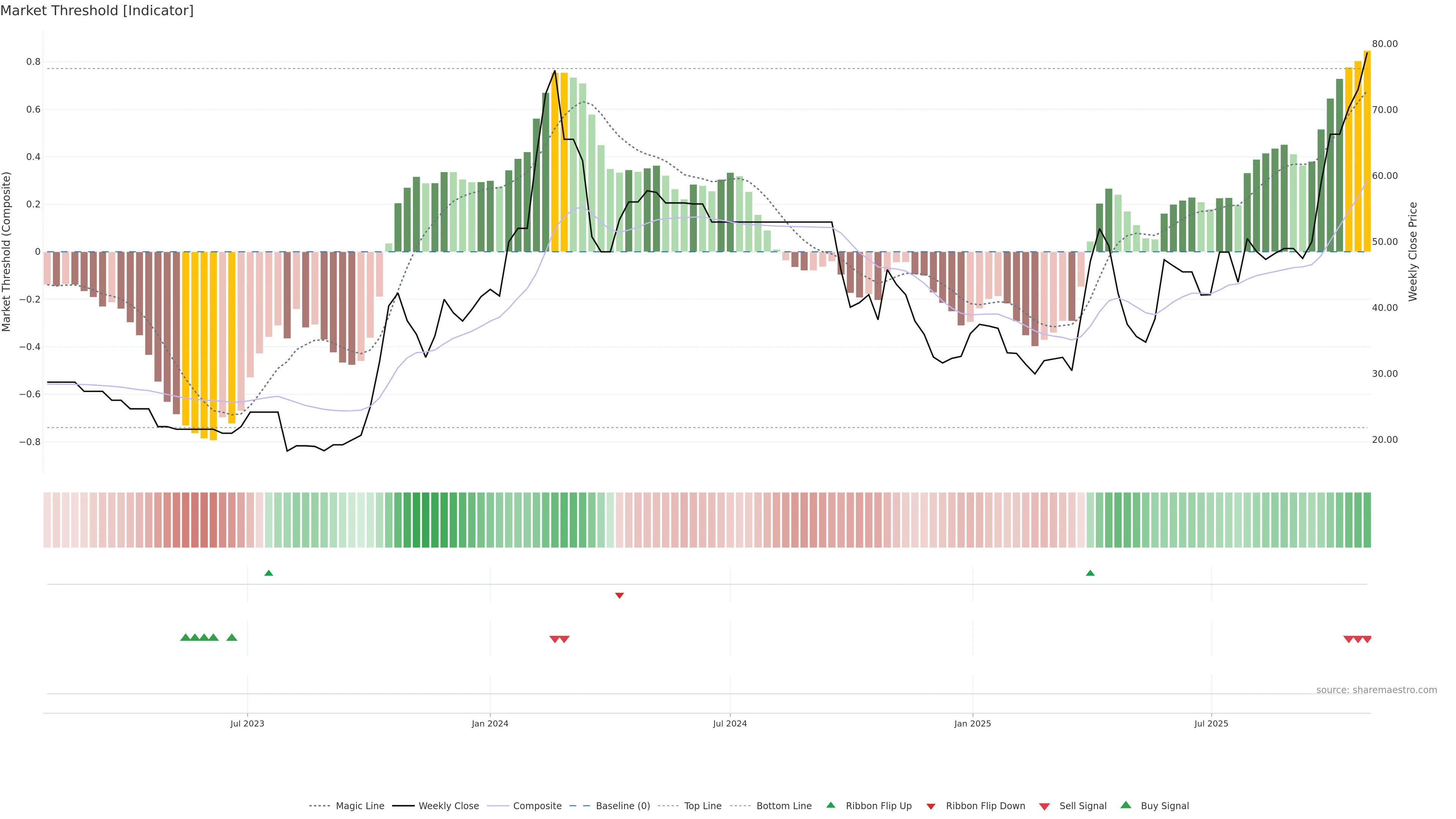1456x819 pixels.
Task: Click the Ribbon Flip Up marker after Jul 2023
Action: coord(268,573)
